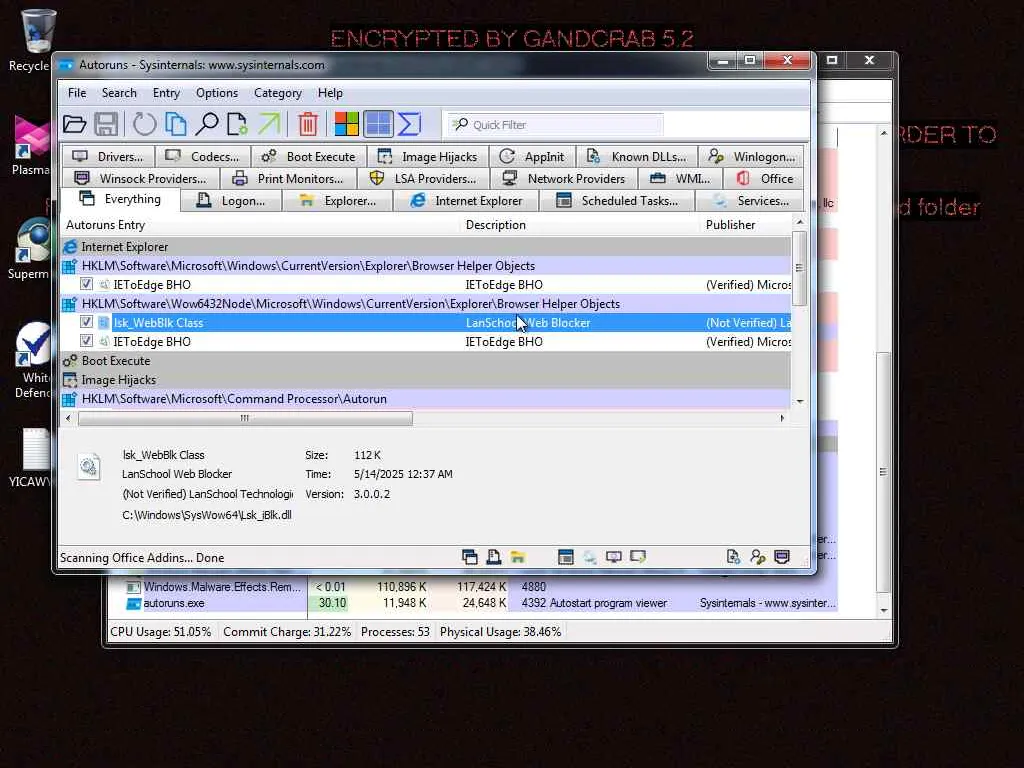Viewport: 1024px width, 768px height.
Task: Click the Save floppy disk icon
Action: [x=106, y=124]
